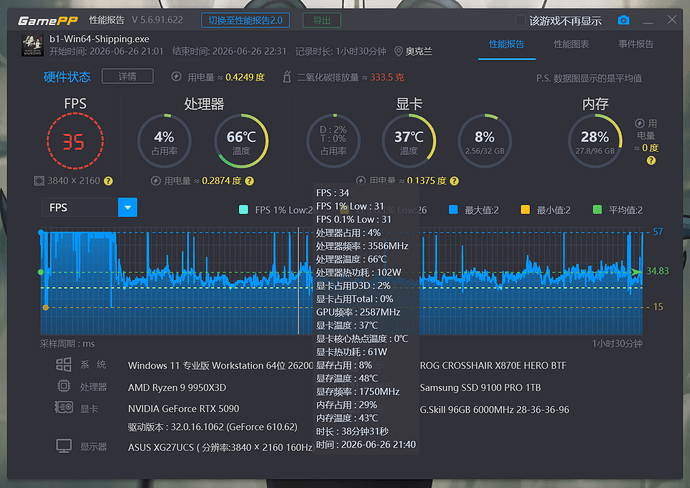
Task: Click the system Windows-grid icon beside 系统
Action: pos(63,364)
